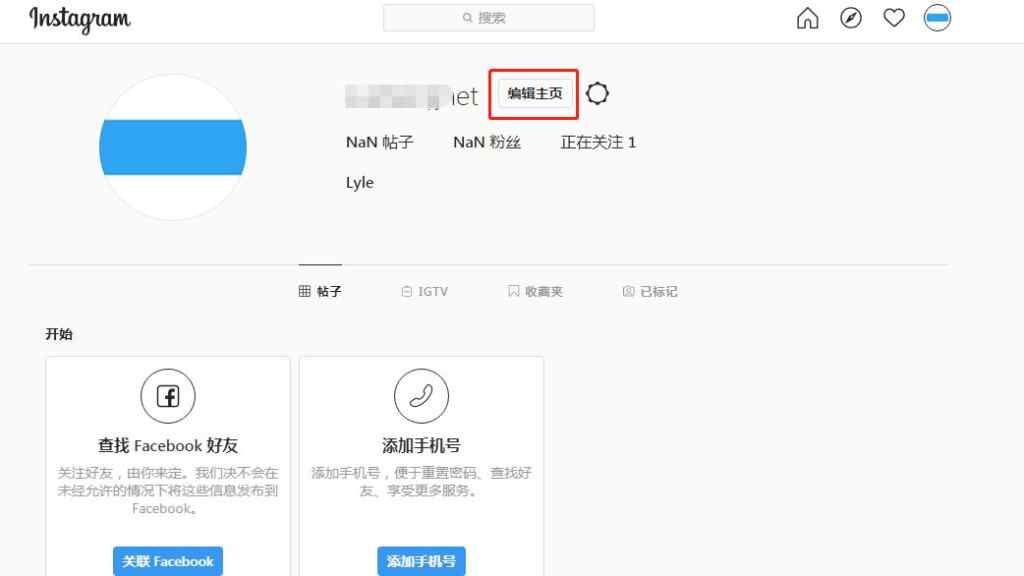Open activity notifications heart icon
The image size is (1024, 576).
pyautogui.click(x=894, y=18)
